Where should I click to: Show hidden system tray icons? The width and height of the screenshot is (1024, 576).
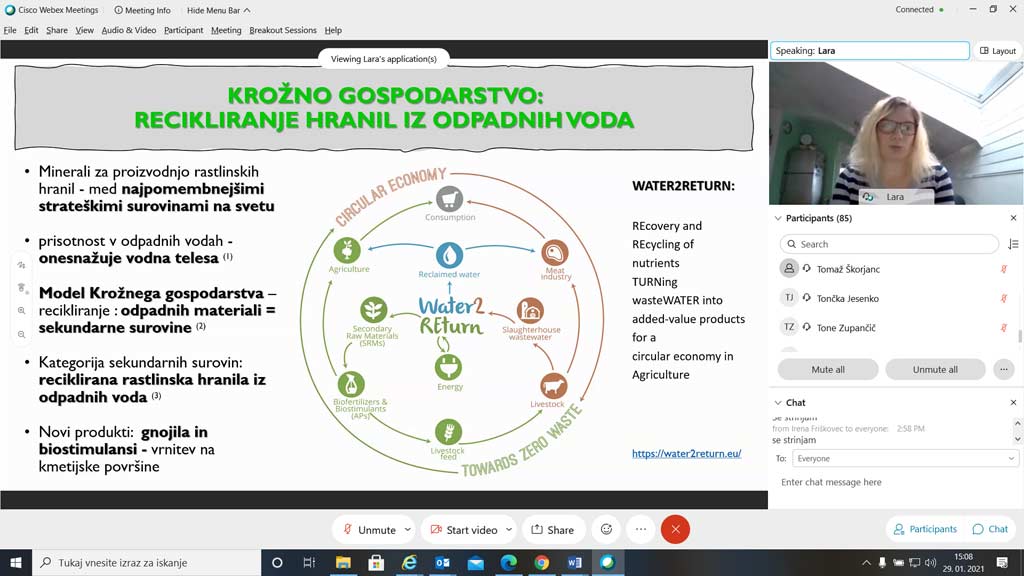[x=866, y=562]
